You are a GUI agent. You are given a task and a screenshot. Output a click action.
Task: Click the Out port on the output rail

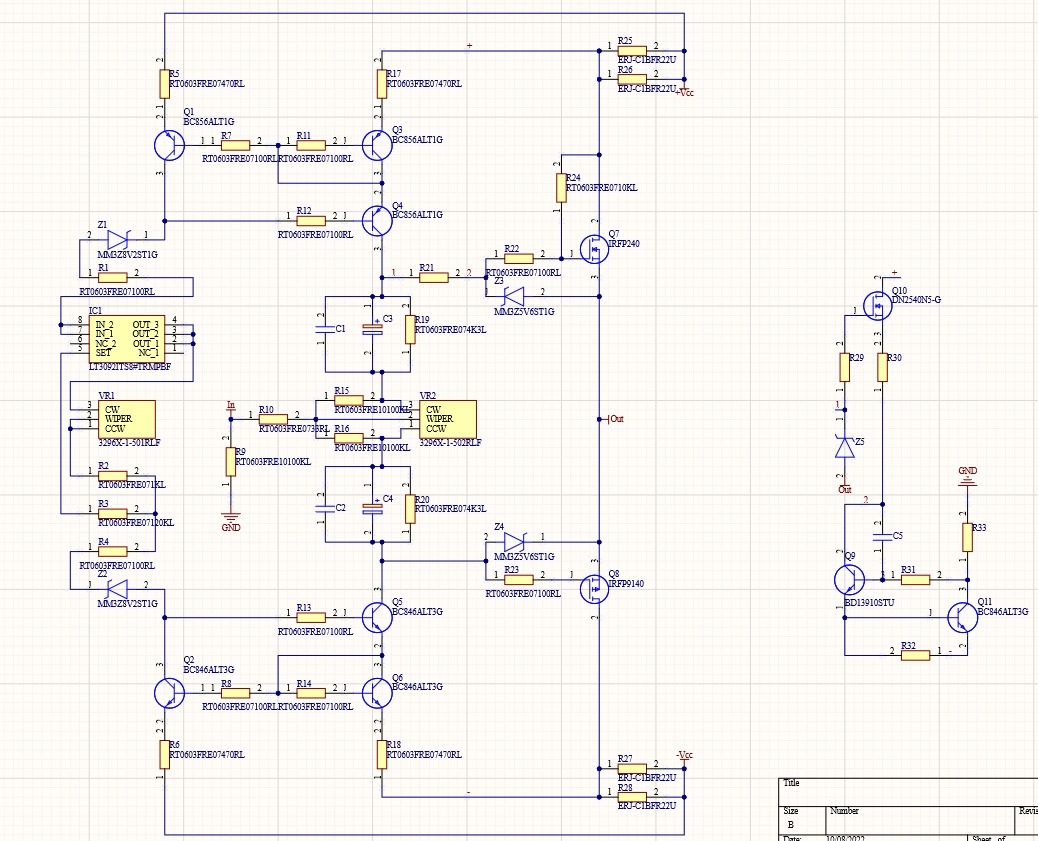point(616,419)
